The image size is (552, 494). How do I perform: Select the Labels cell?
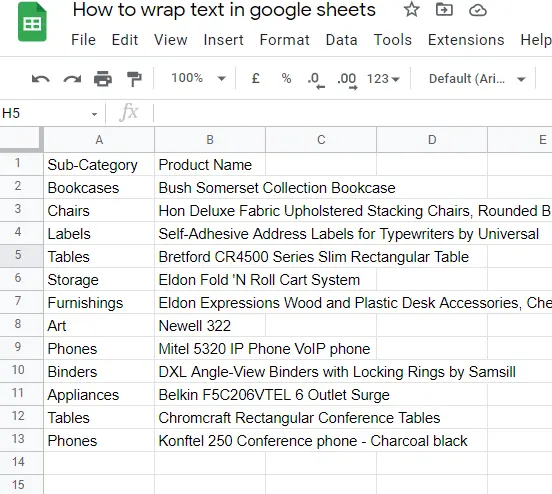[99, 233]
